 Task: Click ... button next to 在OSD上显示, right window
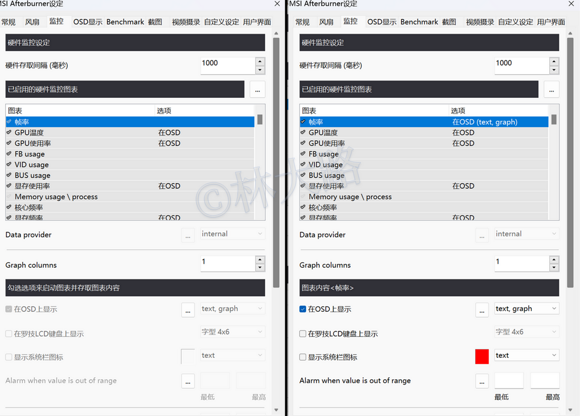(482, 310)
